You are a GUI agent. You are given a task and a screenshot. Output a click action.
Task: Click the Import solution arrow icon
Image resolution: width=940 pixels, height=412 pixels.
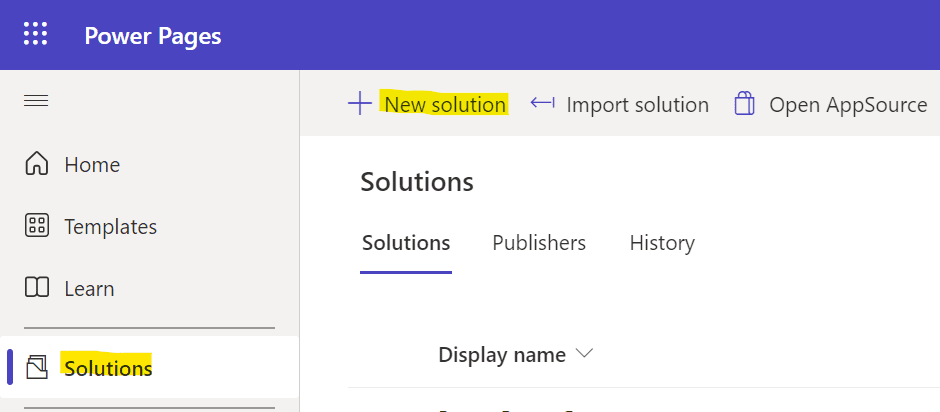tap(543, 103)
